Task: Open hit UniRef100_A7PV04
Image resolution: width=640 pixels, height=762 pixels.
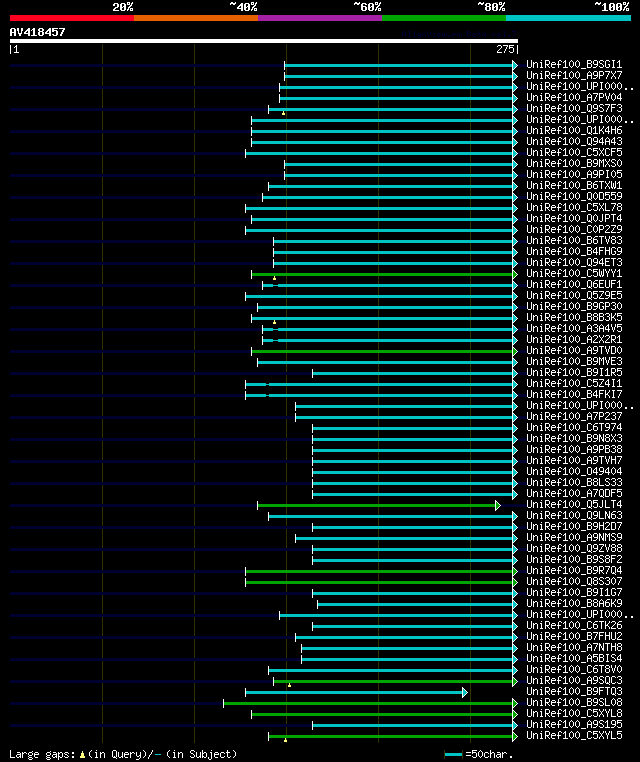Action: point(574,97)
